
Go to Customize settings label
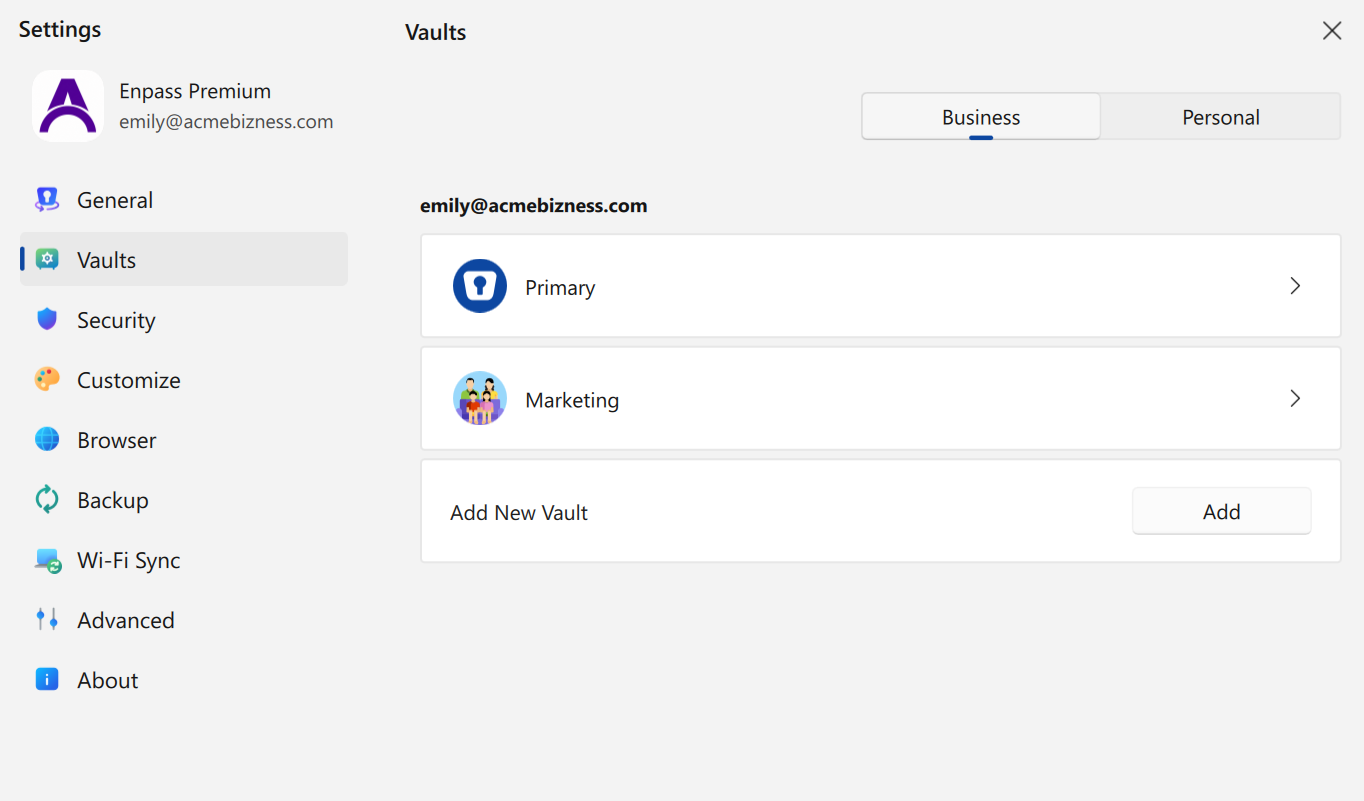[x=129, y=380]
